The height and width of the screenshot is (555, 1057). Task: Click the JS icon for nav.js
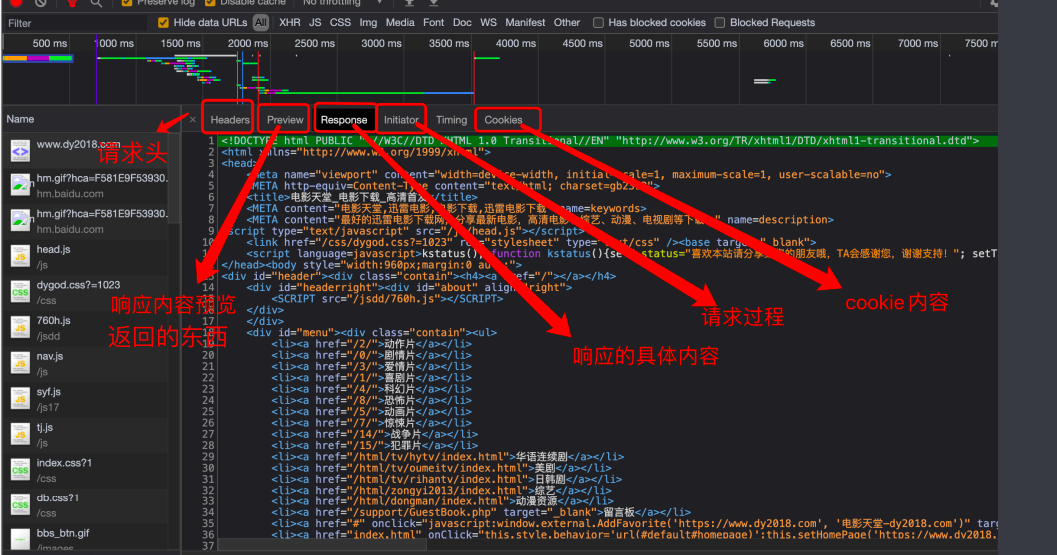click(20, 363)
